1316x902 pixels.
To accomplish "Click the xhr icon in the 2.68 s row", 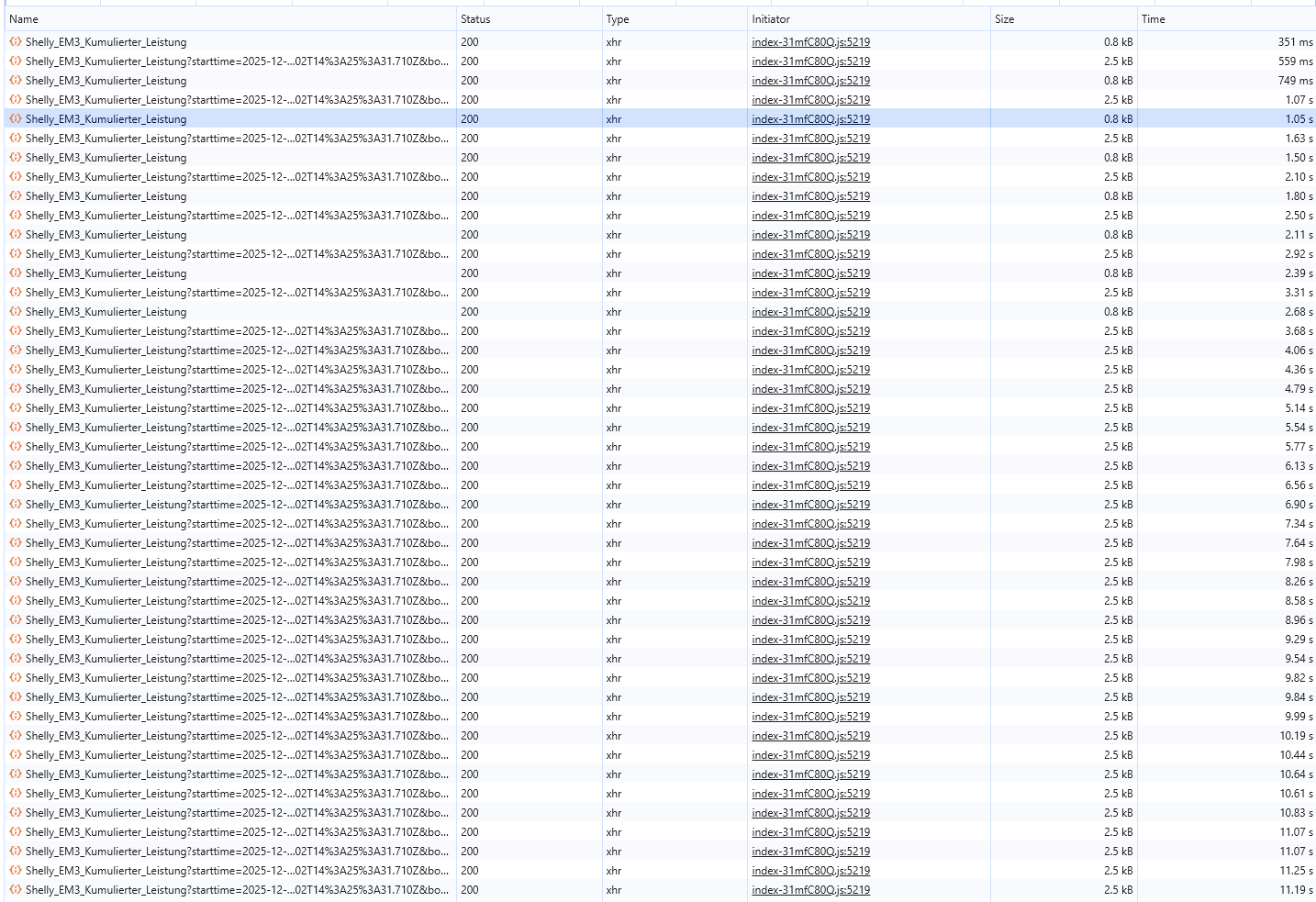I will (16, 312).
